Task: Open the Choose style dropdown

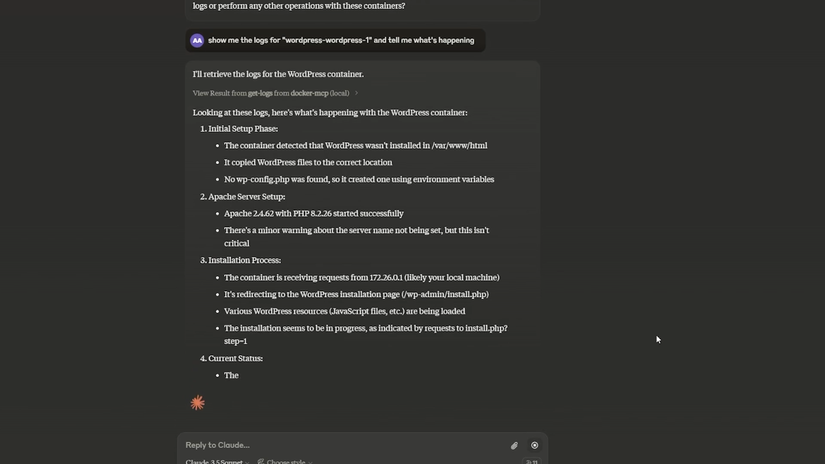Action: 289,462
